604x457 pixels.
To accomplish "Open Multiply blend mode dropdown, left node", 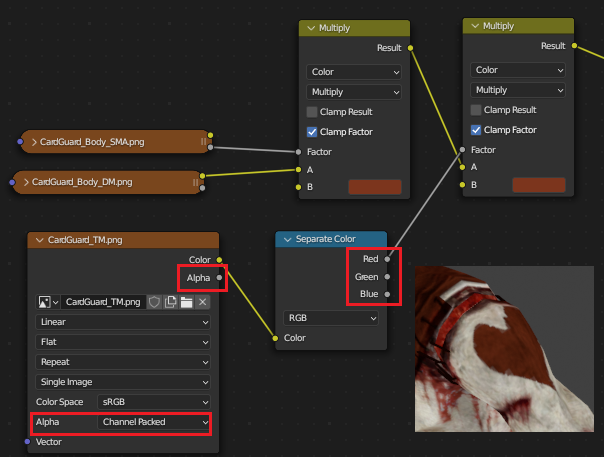I will click(x=354, y=92).
